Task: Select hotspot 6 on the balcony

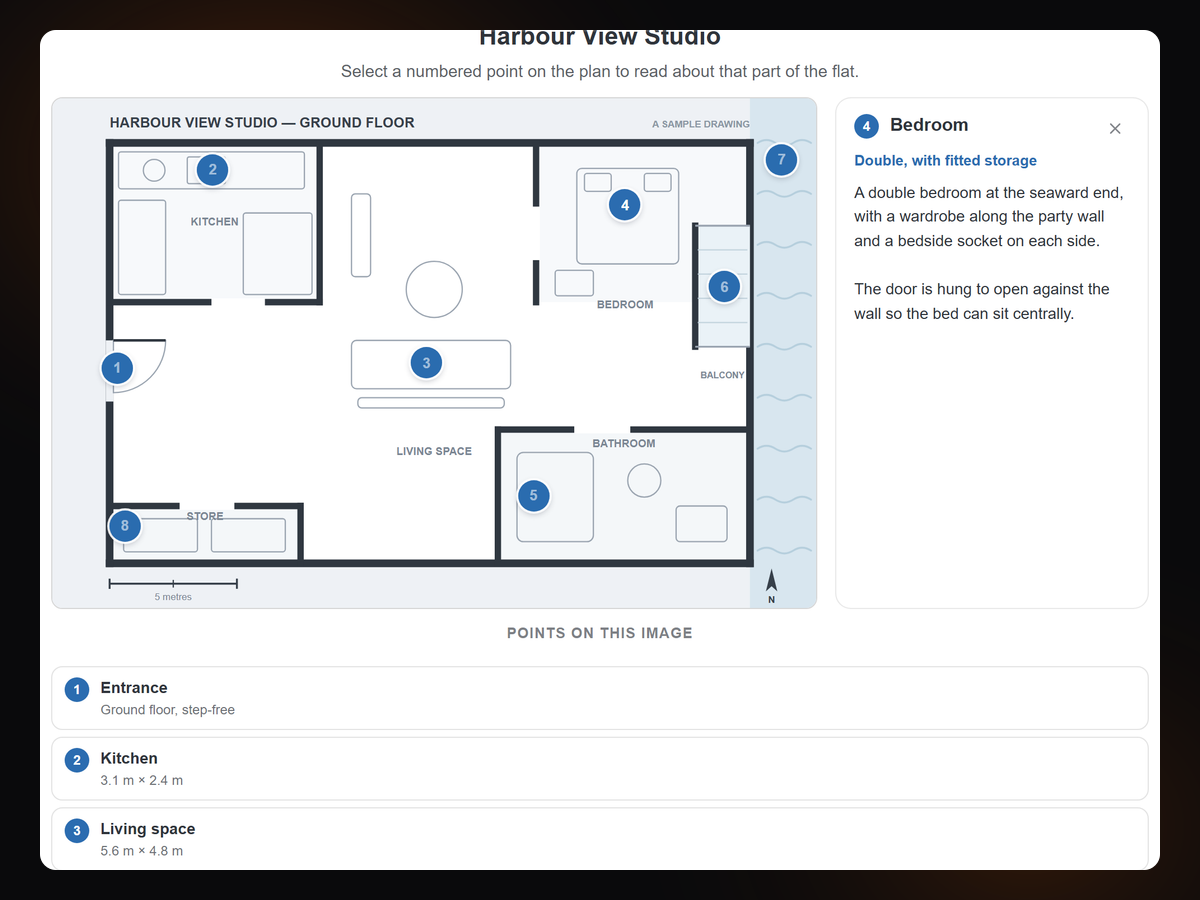Action: coord(724,287)
